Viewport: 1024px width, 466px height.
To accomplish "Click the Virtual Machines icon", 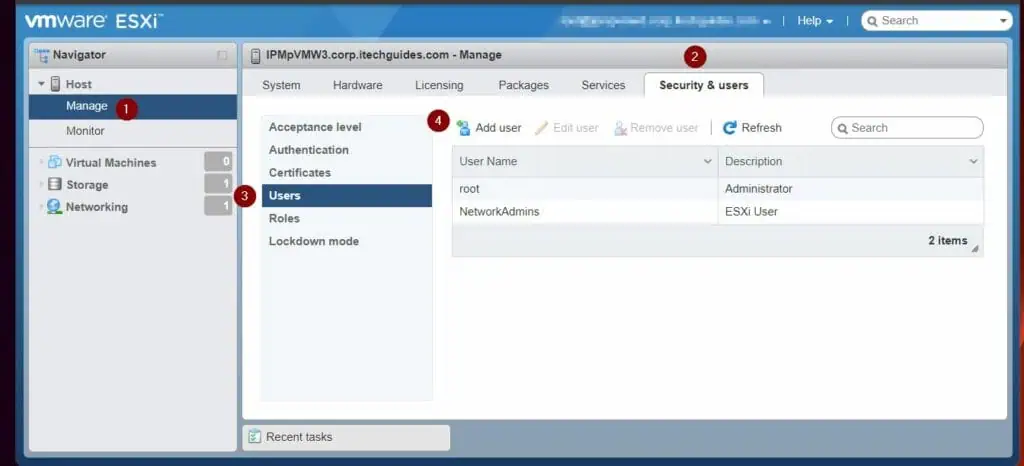I will click(x=55, y=163).
